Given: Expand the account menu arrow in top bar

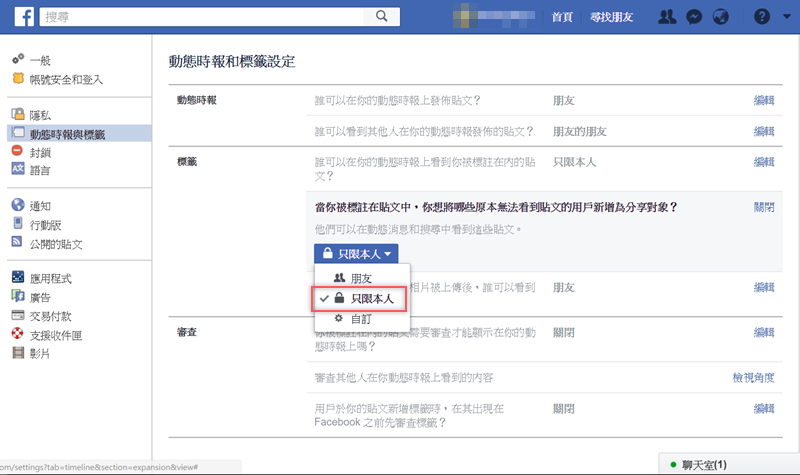Looking at the screenshot, I should [787, 16].
